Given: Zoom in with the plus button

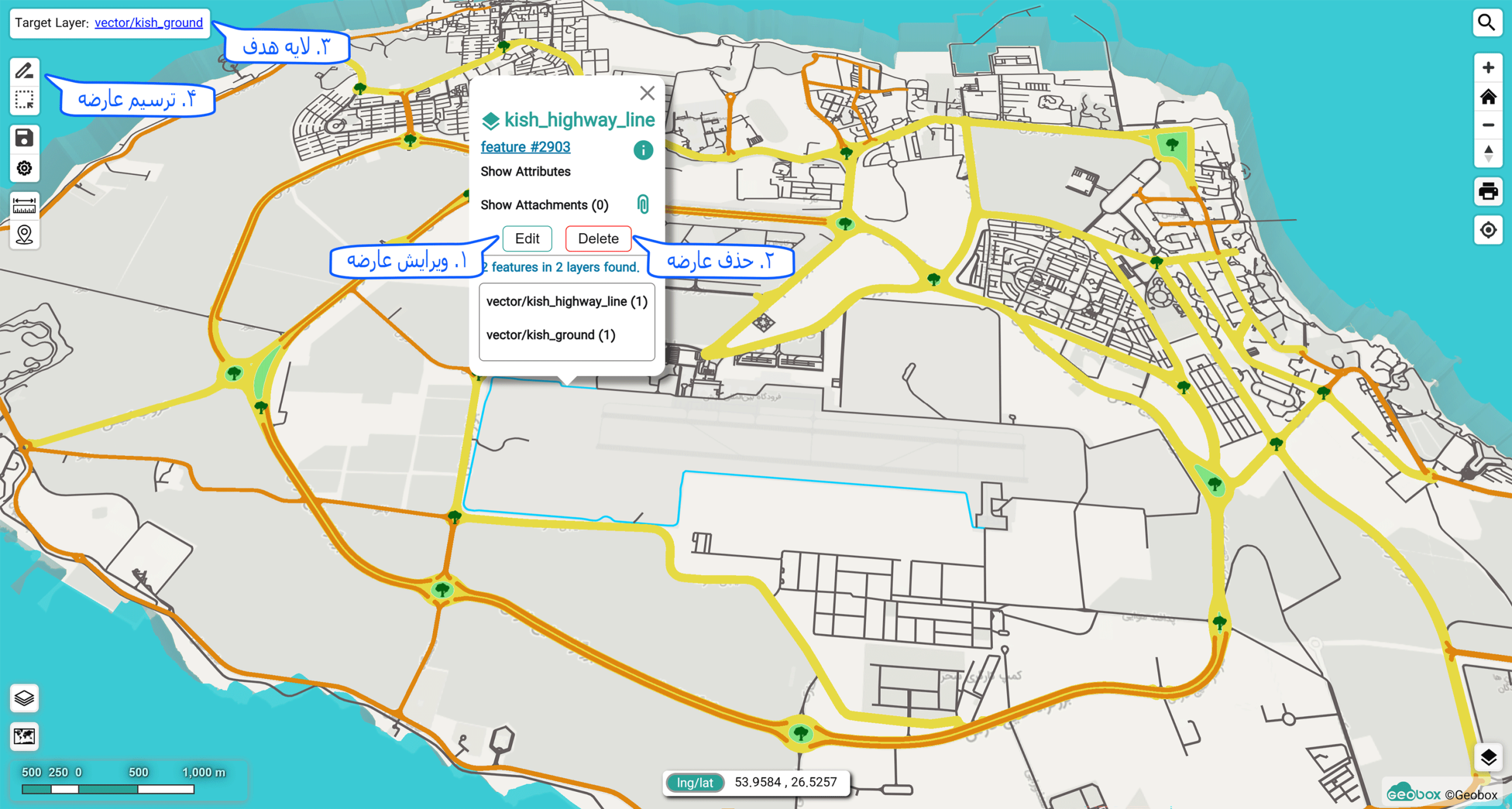Looking at the screenshot, I should tap(1488, 68).
